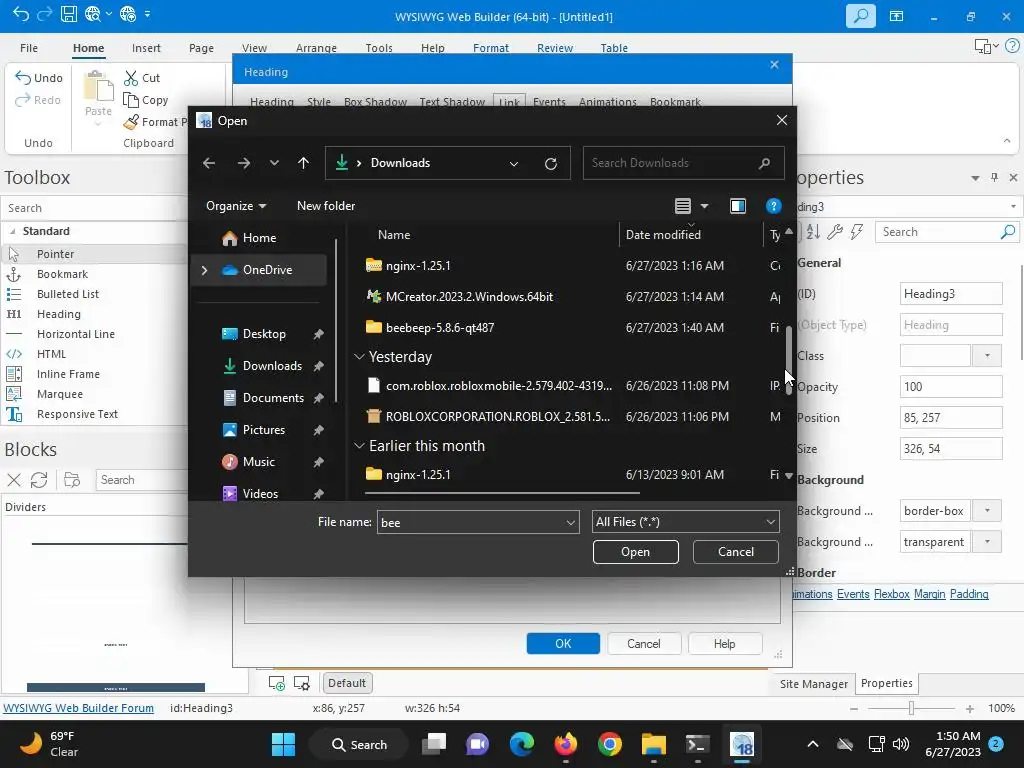
Task: Open the File name history dropdown
Action: pyautogui.click(x=570, y=522)
